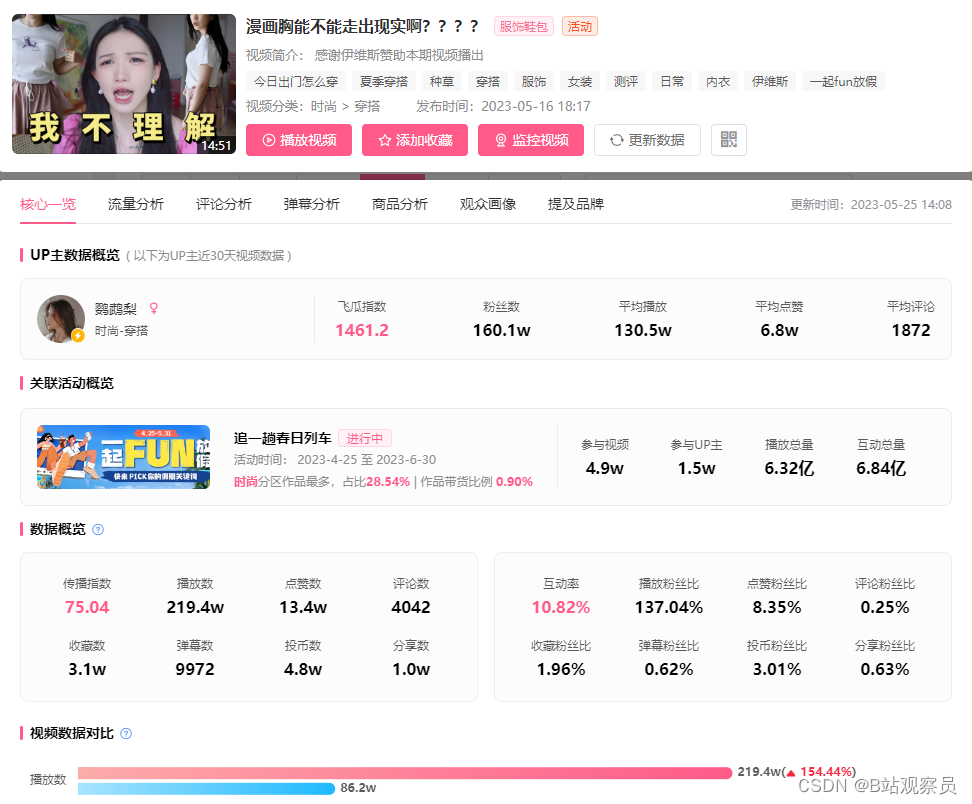The width and height of the screenshot is (972, 804).
Task: Click the 弹幕数 value 9972
Action: point(195,669)
